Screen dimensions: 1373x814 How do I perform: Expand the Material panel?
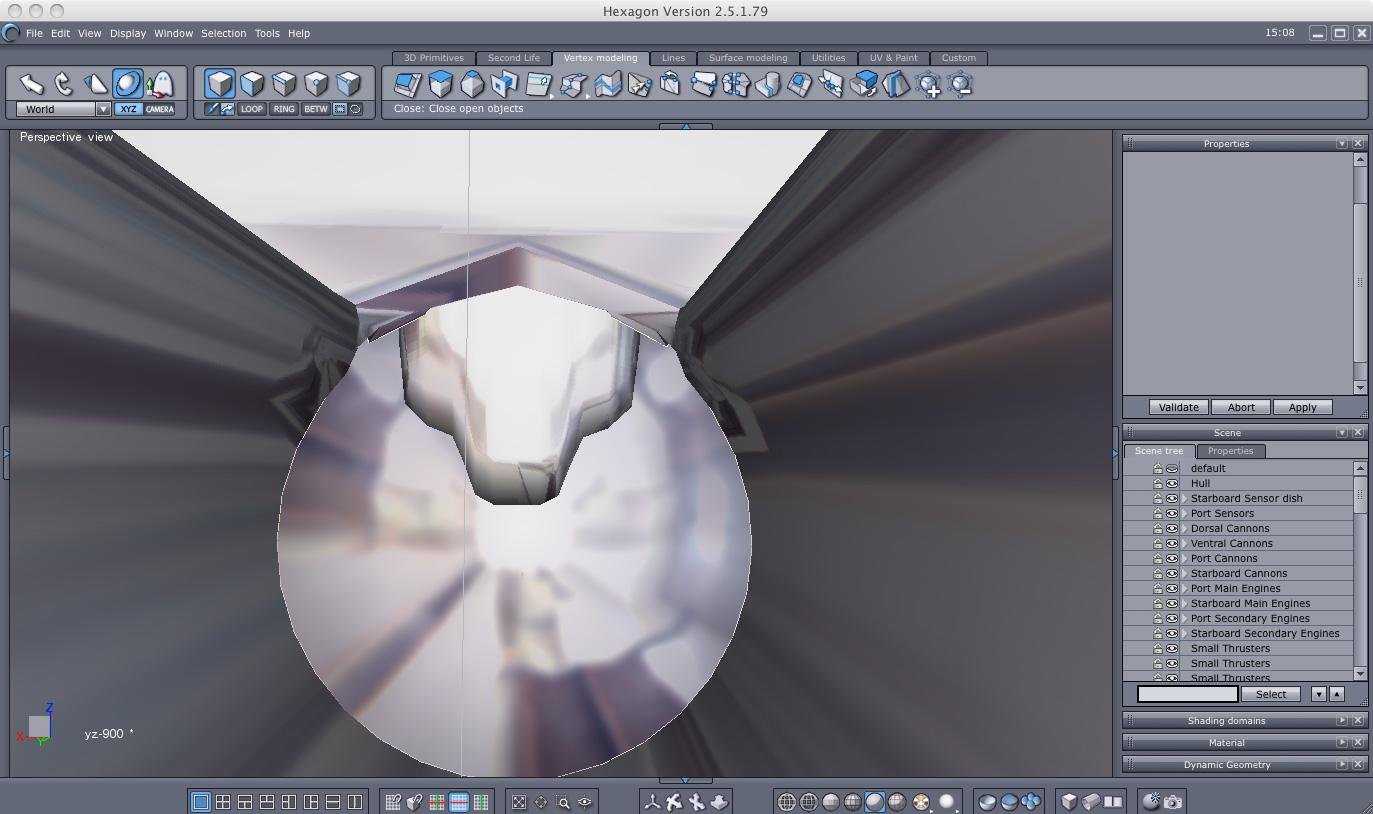(1342, 742)
